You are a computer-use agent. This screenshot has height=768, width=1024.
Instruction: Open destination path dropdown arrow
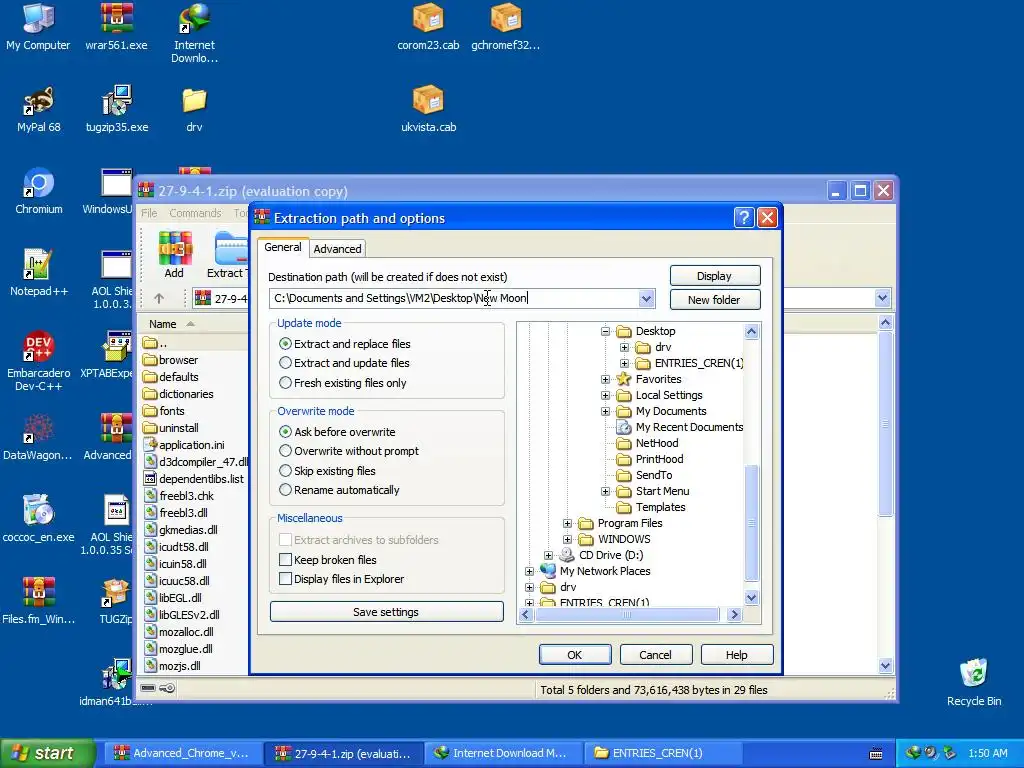click(646, 298)
